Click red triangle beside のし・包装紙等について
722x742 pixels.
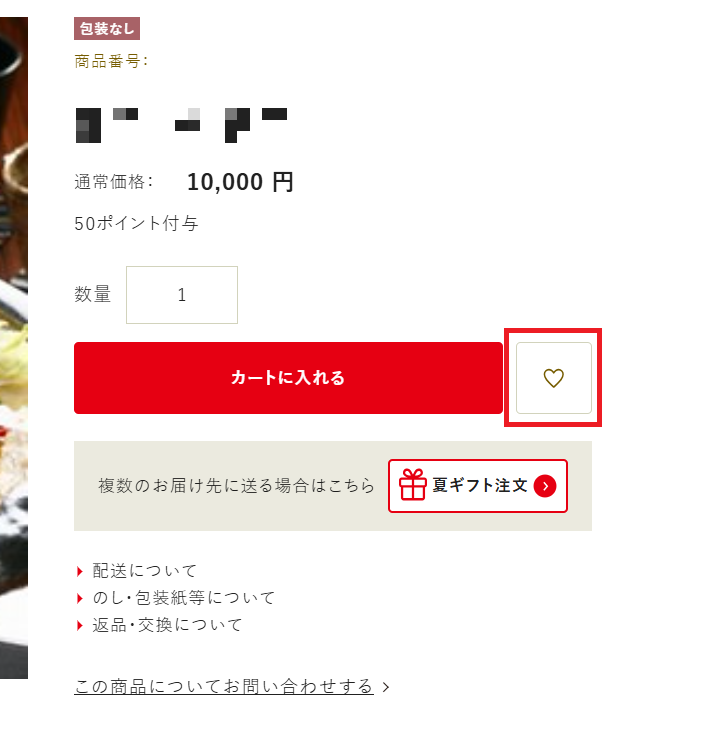click(79, 598)
